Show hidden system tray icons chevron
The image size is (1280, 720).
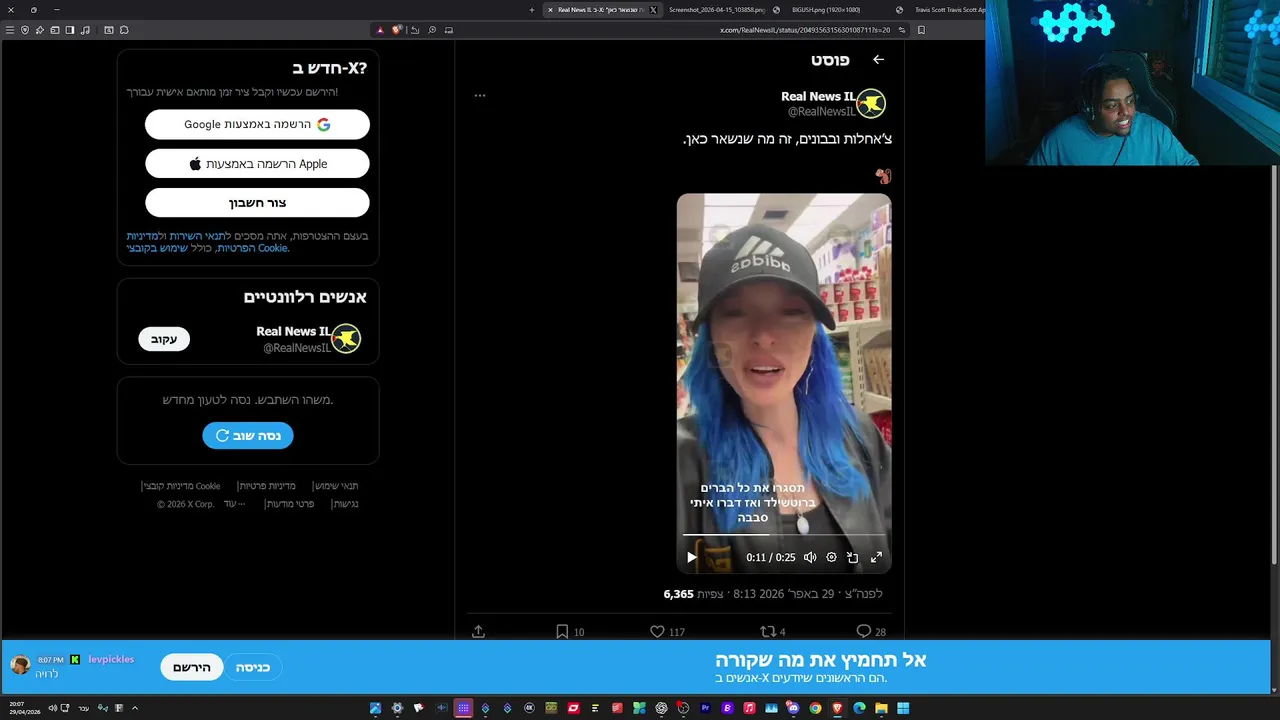pyautogui.click(x=134, y=708)
